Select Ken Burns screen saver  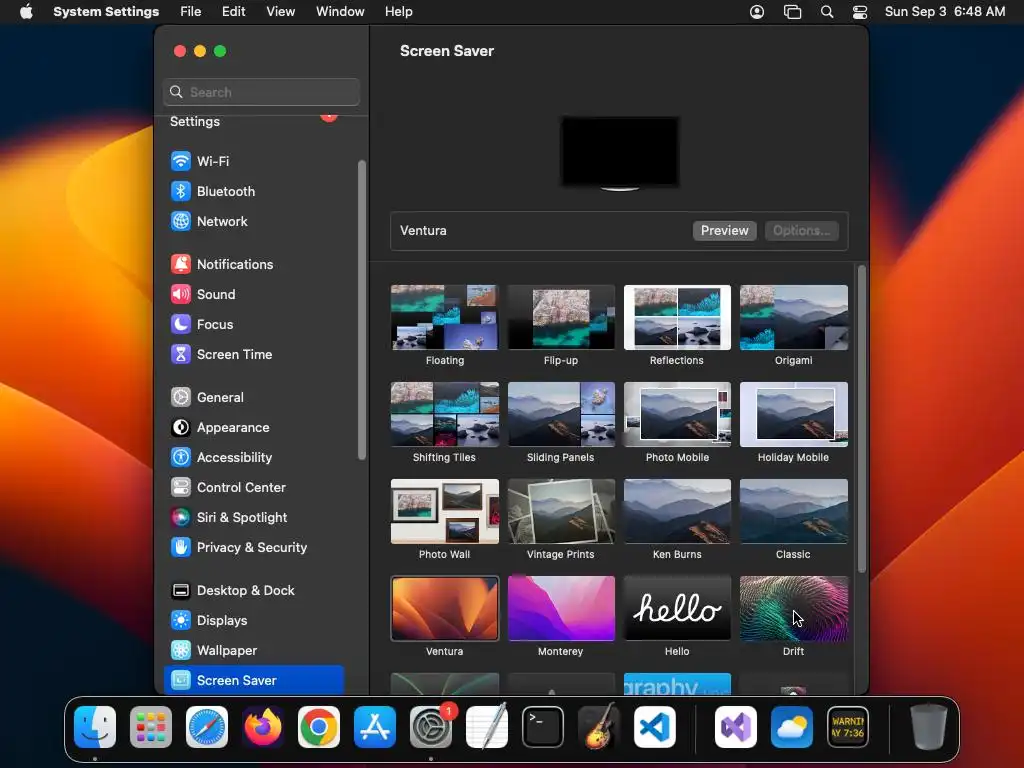677,511
